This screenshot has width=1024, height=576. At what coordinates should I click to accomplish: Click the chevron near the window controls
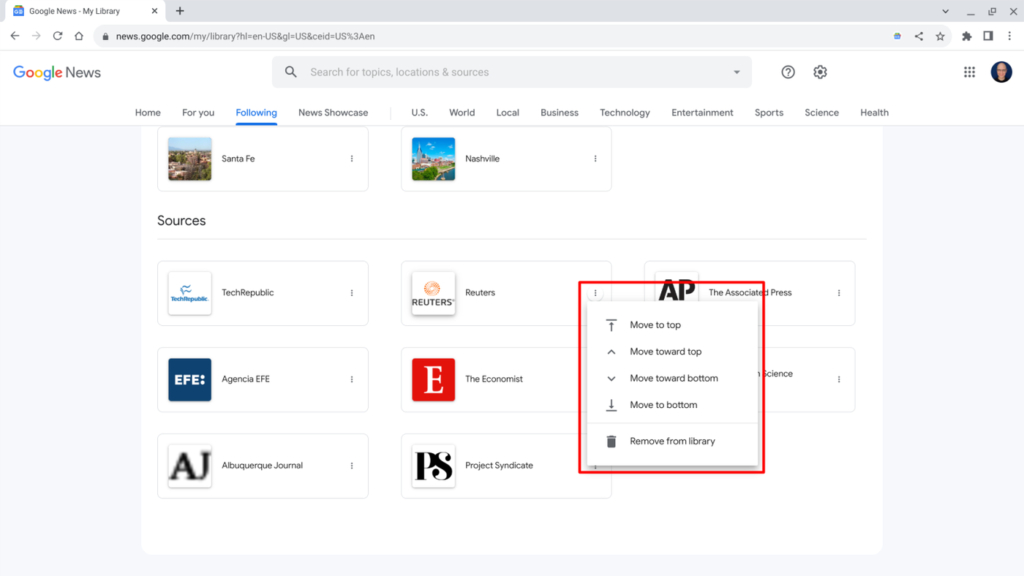[x=946, y=11]
